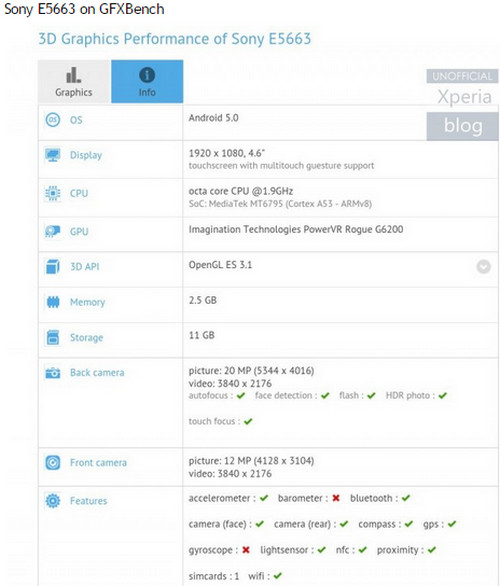Click the Memory label

87,302
